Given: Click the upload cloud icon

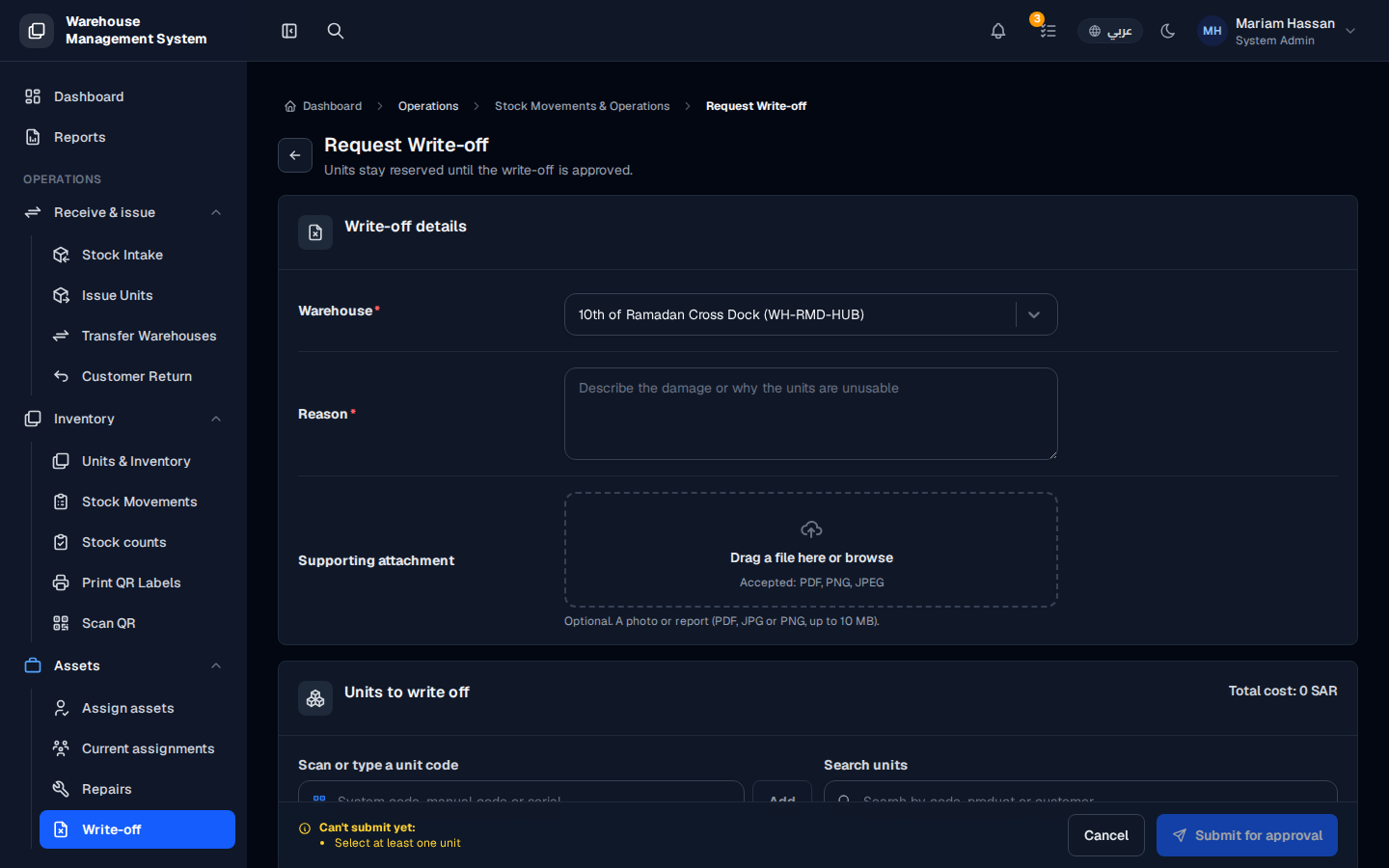Looking at the screenshot, I should 811,529.
